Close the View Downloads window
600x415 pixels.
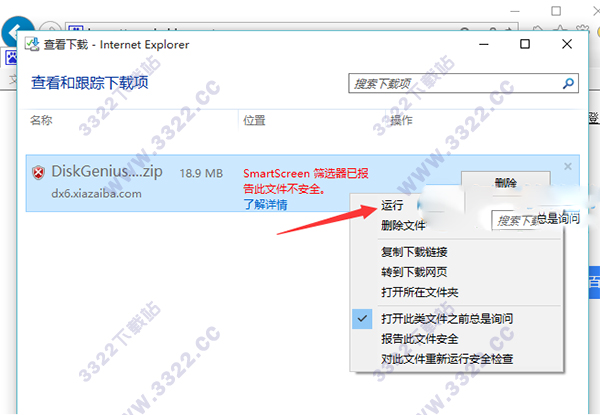567,44
